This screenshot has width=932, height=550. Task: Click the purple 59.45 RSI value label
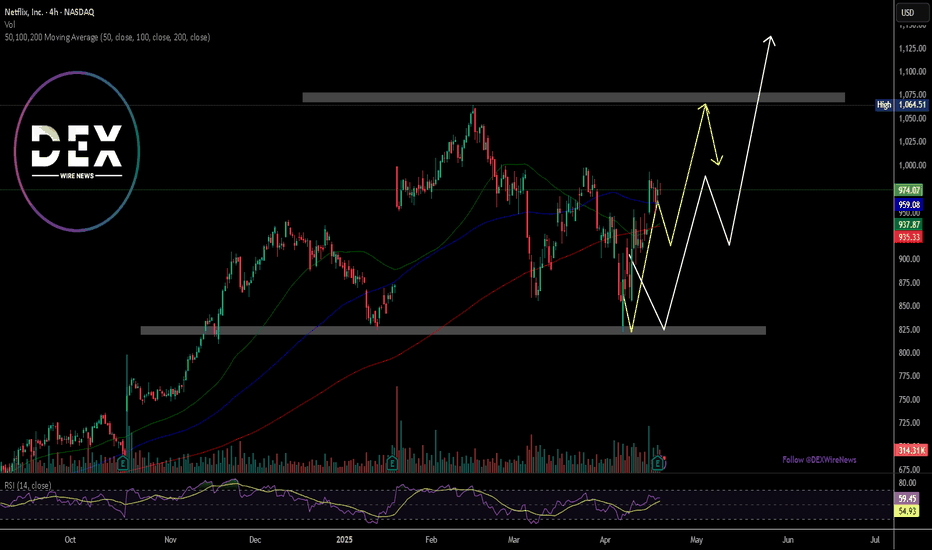point(907,499)
